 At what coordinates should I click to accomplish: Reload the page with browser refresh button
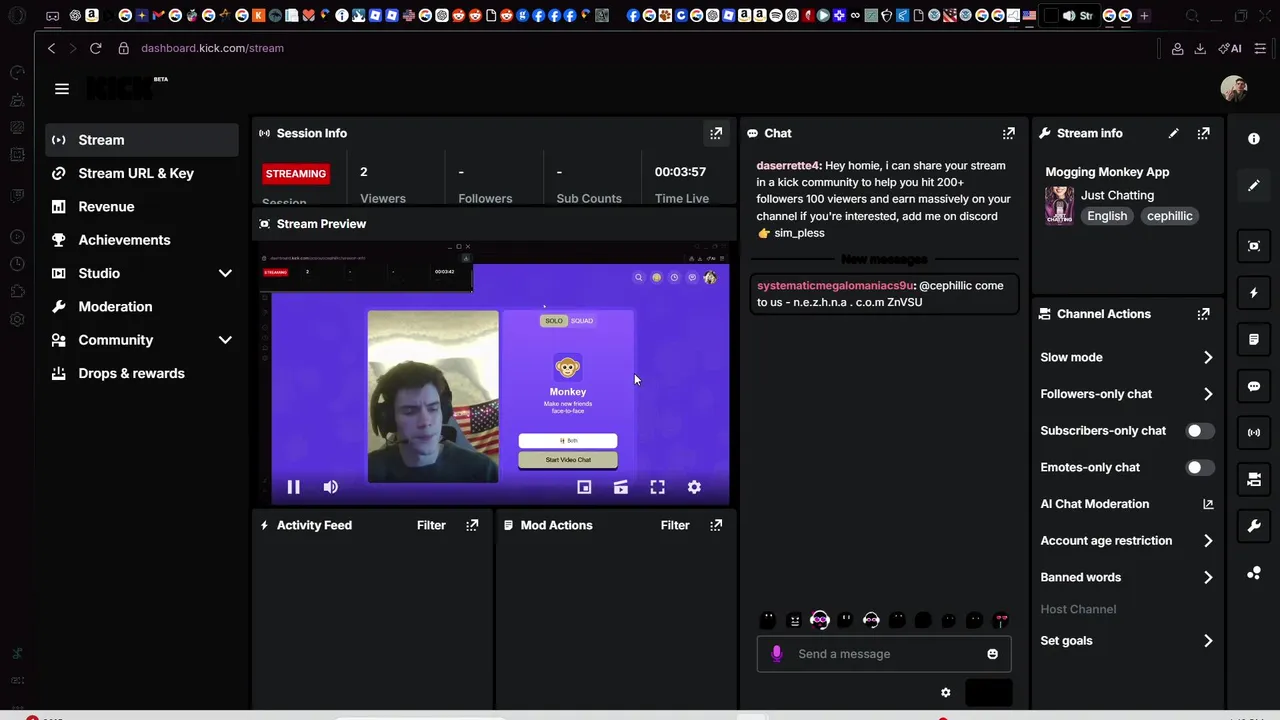(95, 48)
